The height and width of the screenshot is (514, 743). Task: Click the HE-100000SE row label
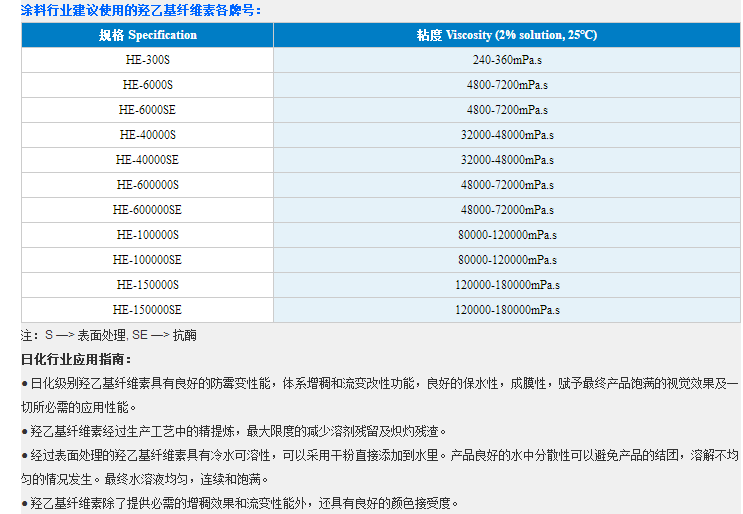point(148,260)
